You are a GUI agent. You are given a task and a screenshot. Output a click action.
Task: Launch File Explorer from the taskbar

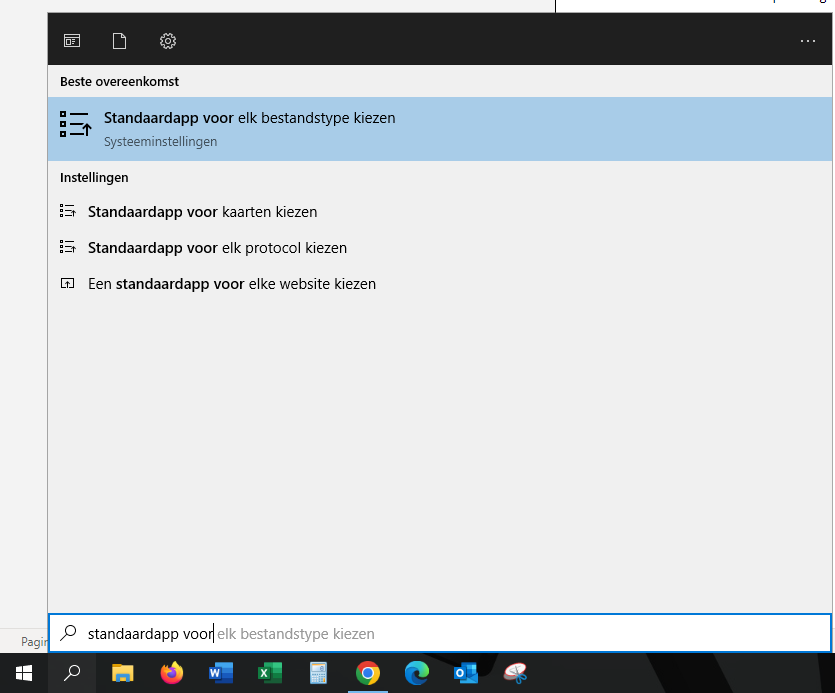122,673
